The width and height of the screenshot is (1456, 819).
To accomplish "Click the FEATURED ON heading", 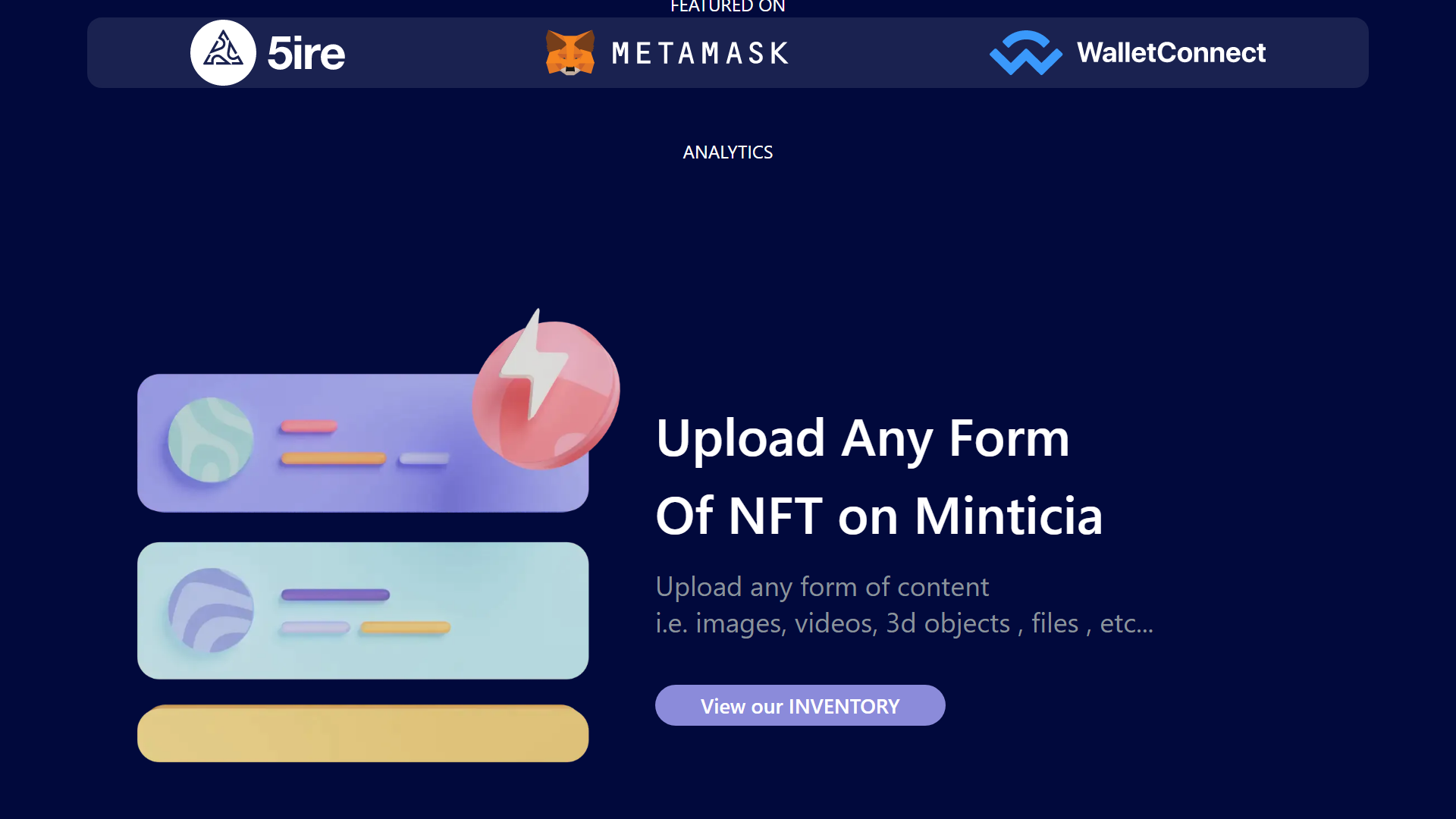I will coord(727,7).
